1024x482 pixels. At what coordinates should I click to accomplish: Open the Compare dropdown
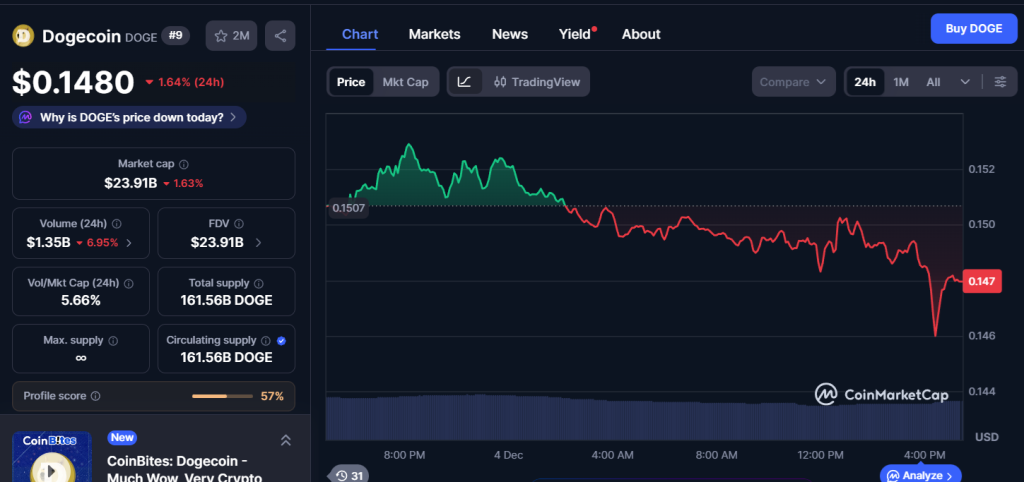(x=793, y=82)
